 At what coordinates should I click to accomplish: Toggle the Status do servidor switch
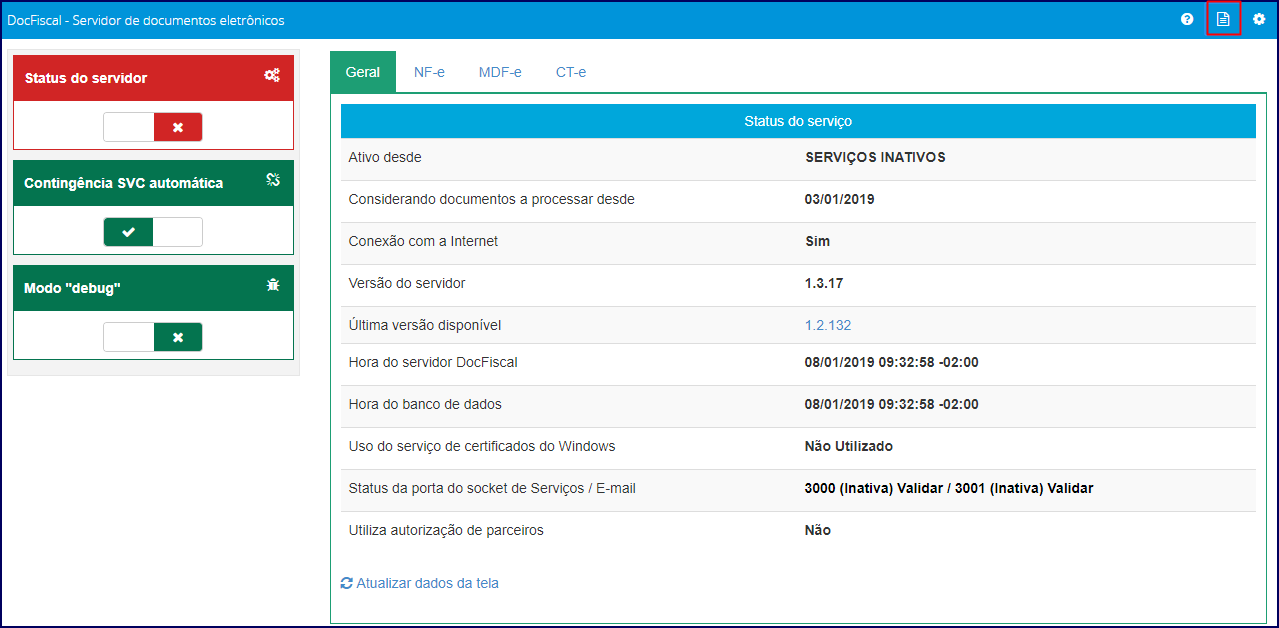coord(153,127)
